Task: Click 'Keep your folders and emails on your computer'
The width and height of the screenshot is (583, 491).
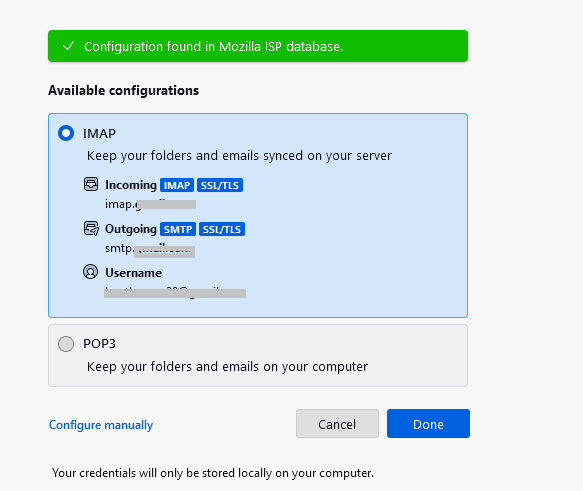Action: 227,367
